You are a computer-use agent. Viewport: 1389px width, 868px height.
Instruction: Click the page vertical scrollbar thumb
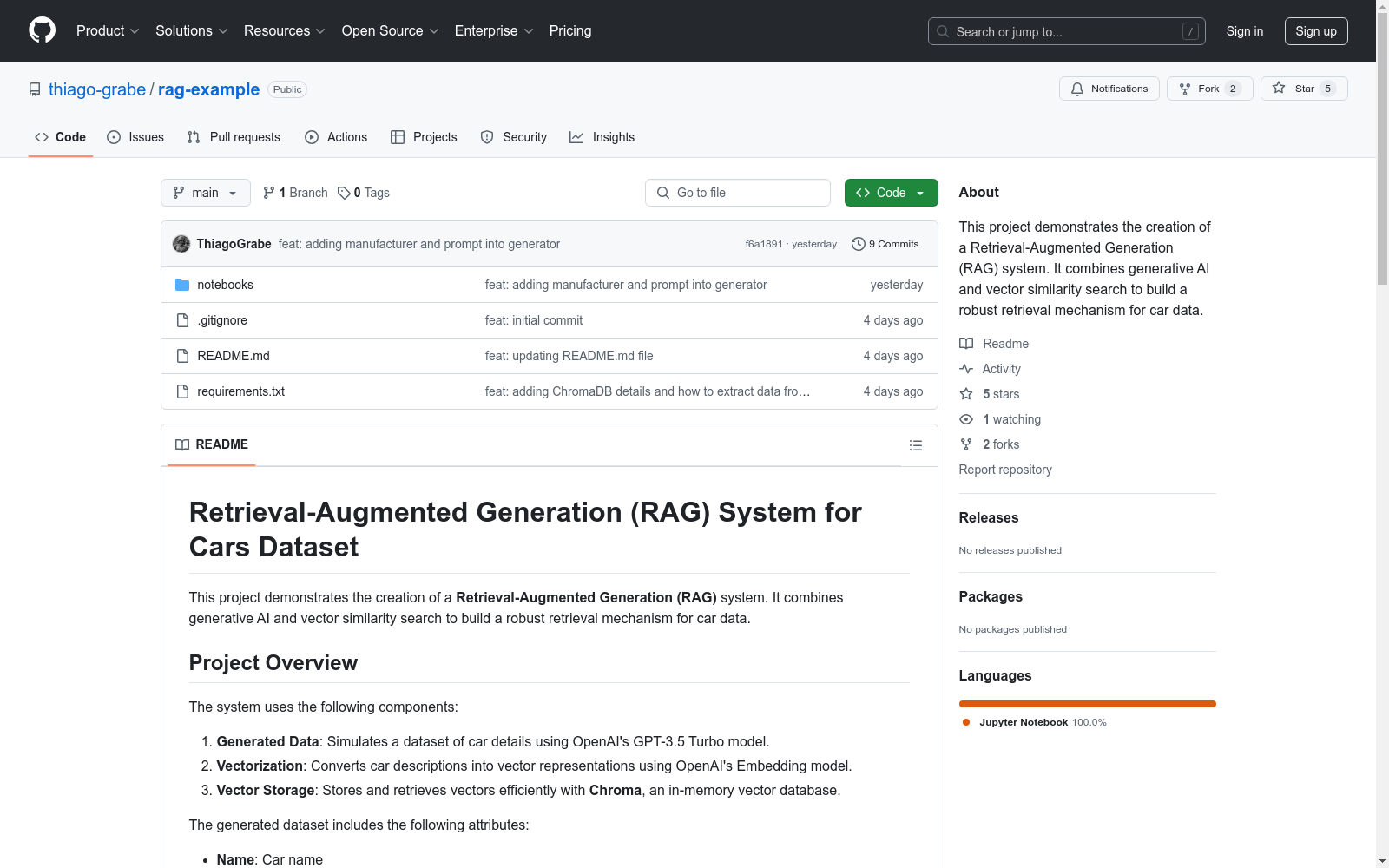coord(1382,148)
